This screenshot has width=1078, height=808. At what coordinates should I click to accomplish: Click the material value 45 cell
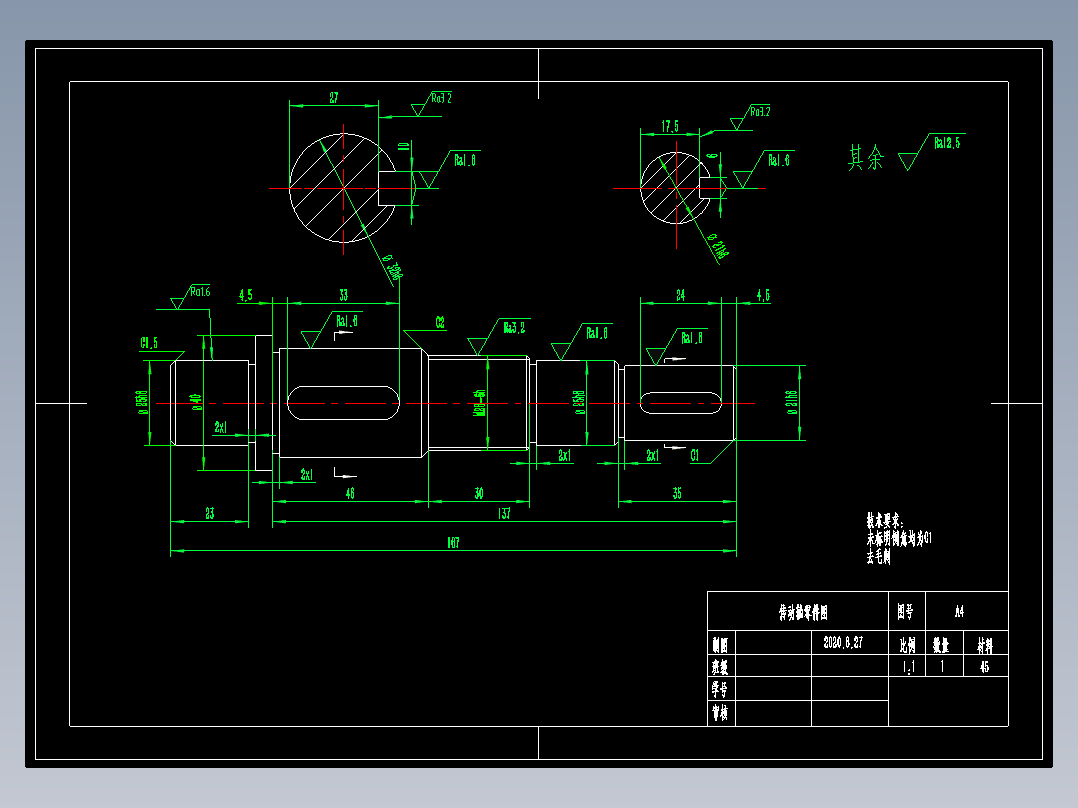point(984,666)
